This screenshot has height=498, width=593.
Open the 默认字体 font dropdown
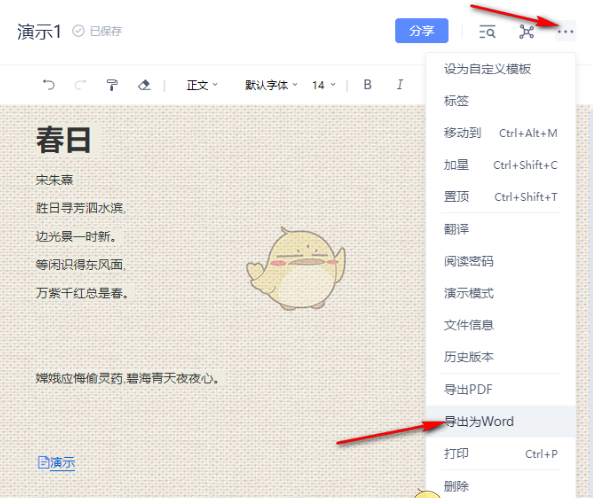click(271, 85)
